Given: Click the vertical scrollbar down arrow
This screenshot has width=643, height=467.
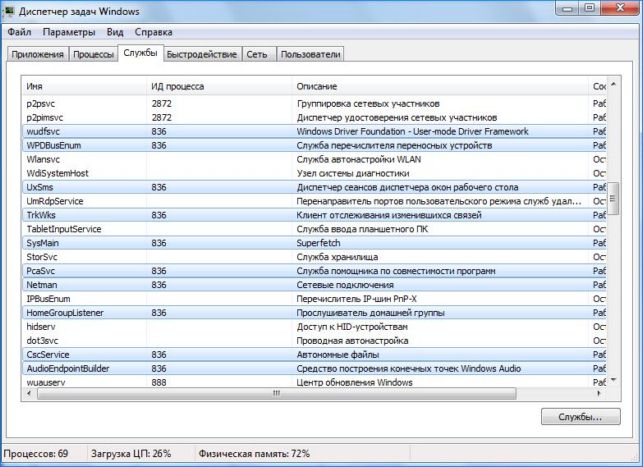Looking at the screenshot, I should [x=613, y=380].
